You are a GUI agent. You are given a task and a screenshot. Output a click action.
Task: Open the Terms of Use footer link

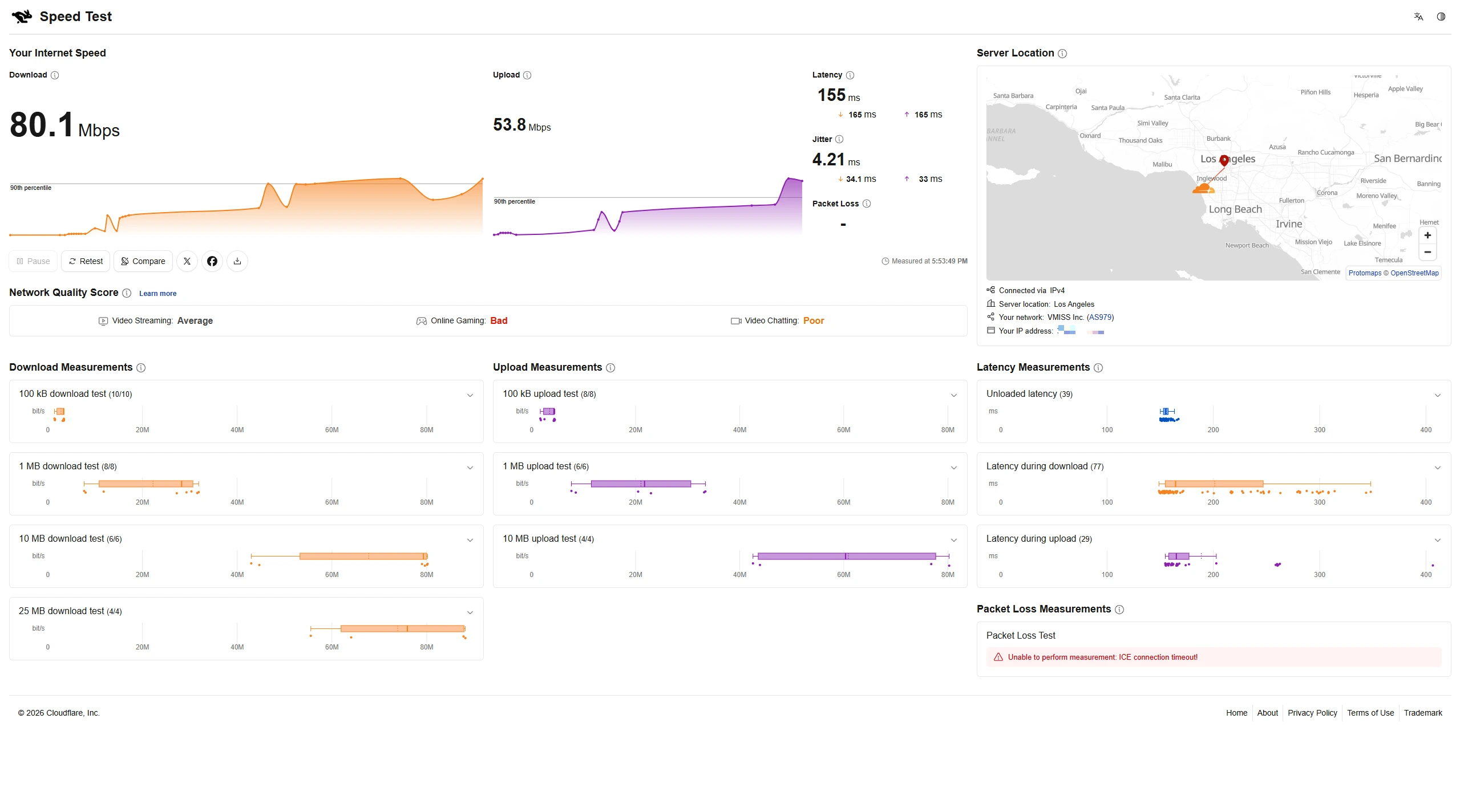pyautogui.click(x=1370, y=713)
